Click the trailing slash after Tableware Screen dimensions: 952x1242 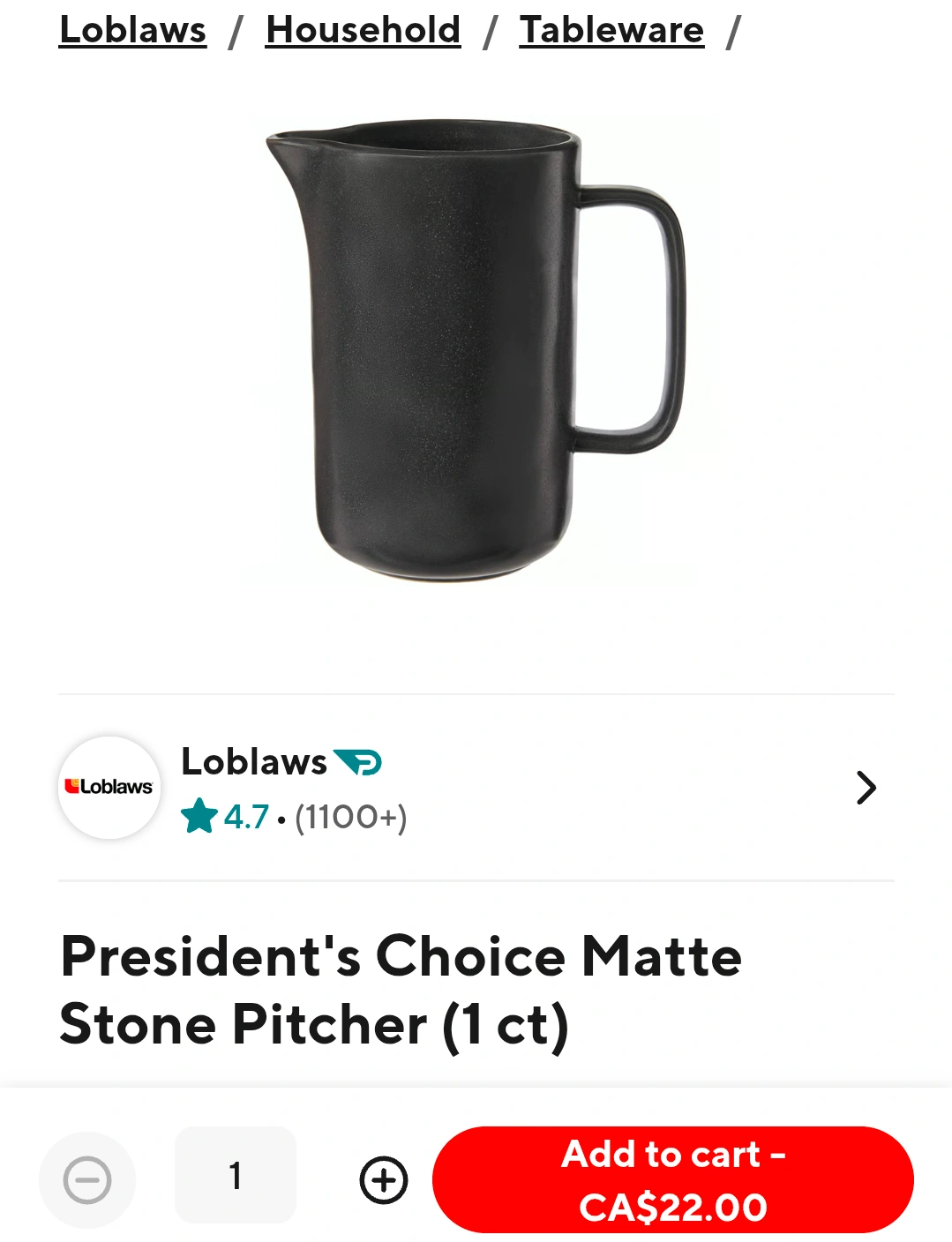732,32
